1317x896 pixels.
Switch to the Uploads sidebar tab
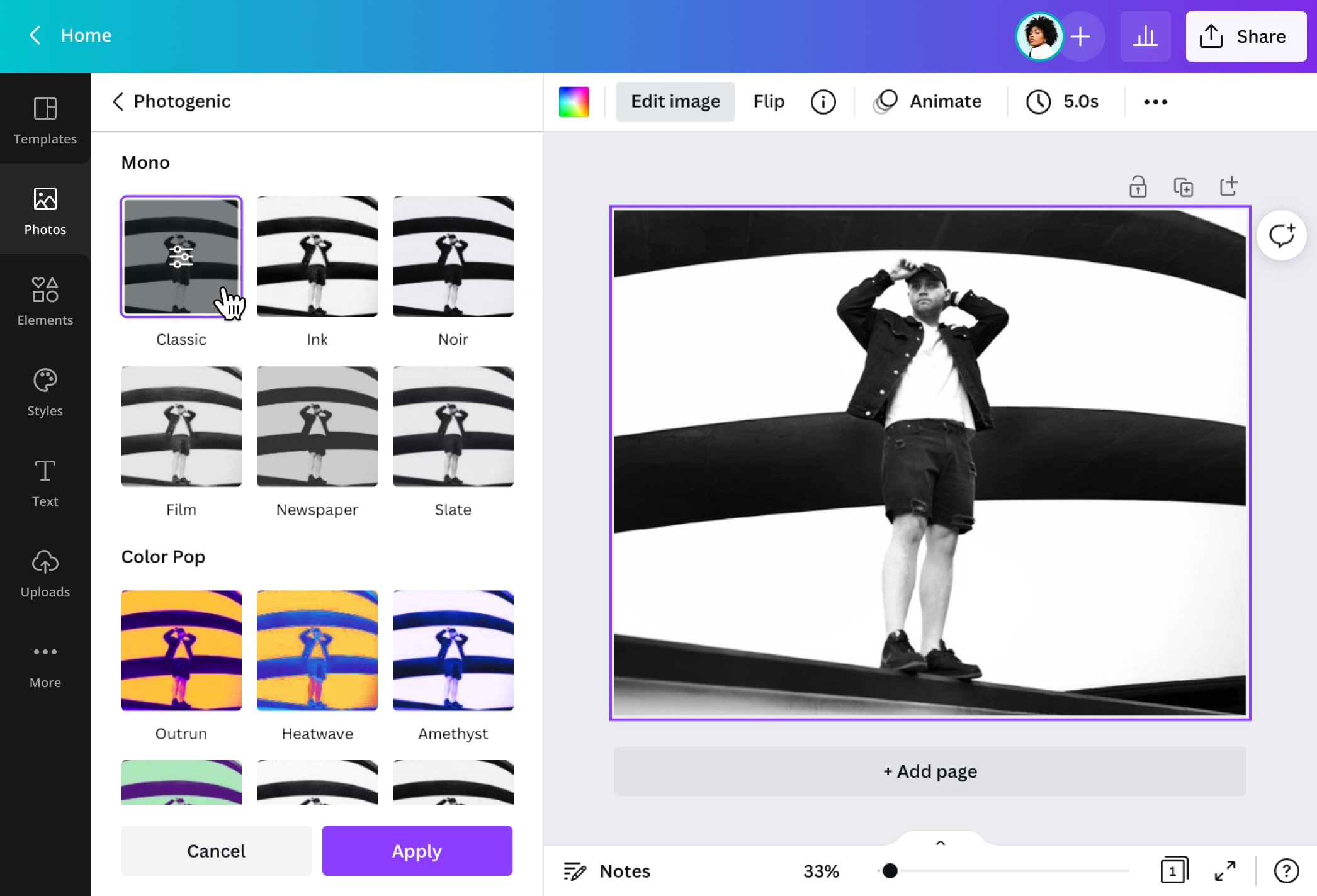(45, 573)
